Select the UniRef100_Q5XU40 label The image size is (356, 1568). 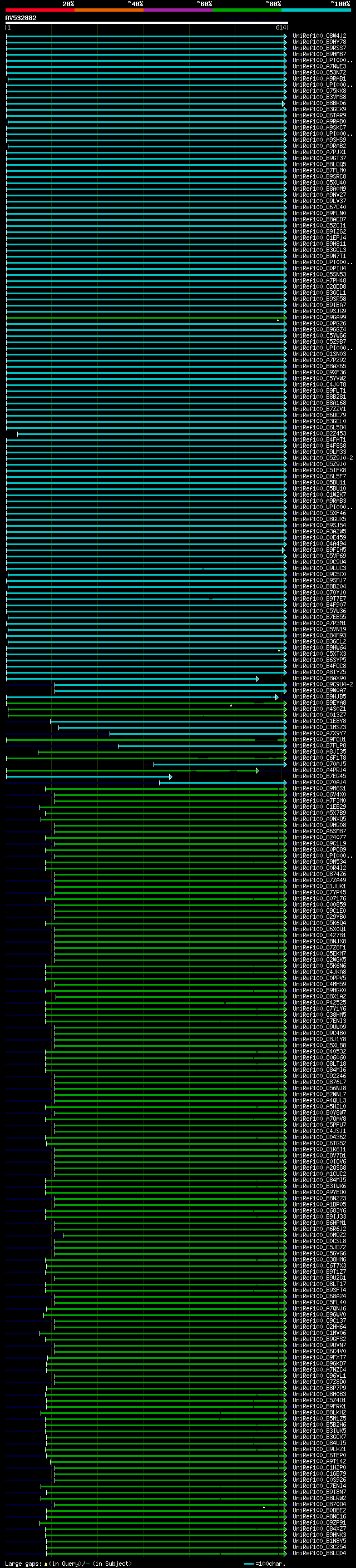click(319, 182)
